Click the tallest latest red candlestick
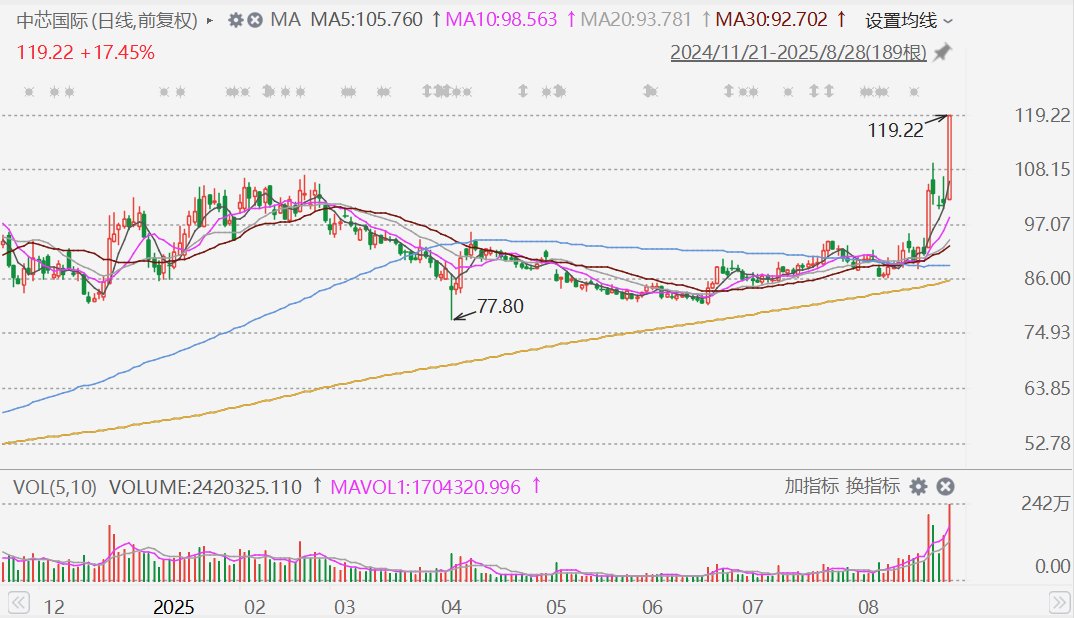Image resolution: width=1074 pixels, height=618 pixels. 949,158
